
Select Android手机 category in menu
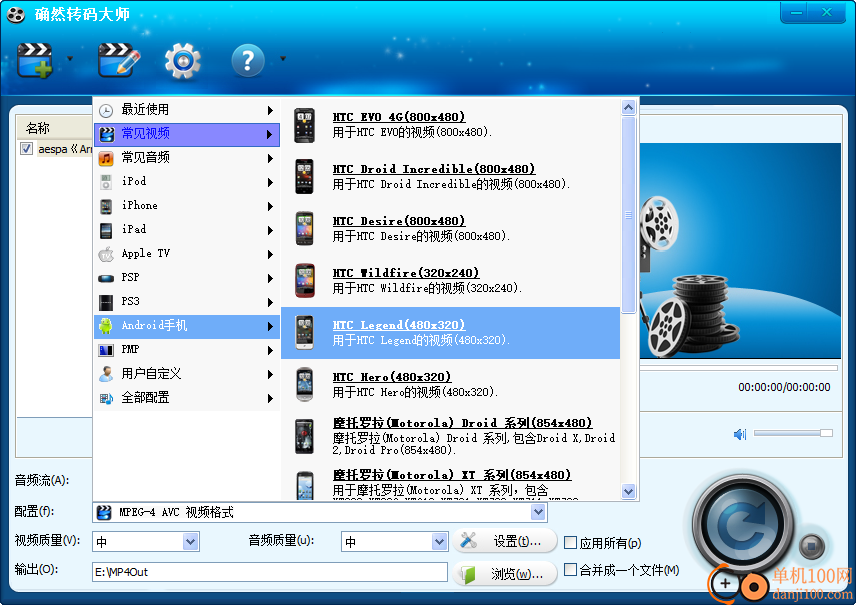coord(187,326)
